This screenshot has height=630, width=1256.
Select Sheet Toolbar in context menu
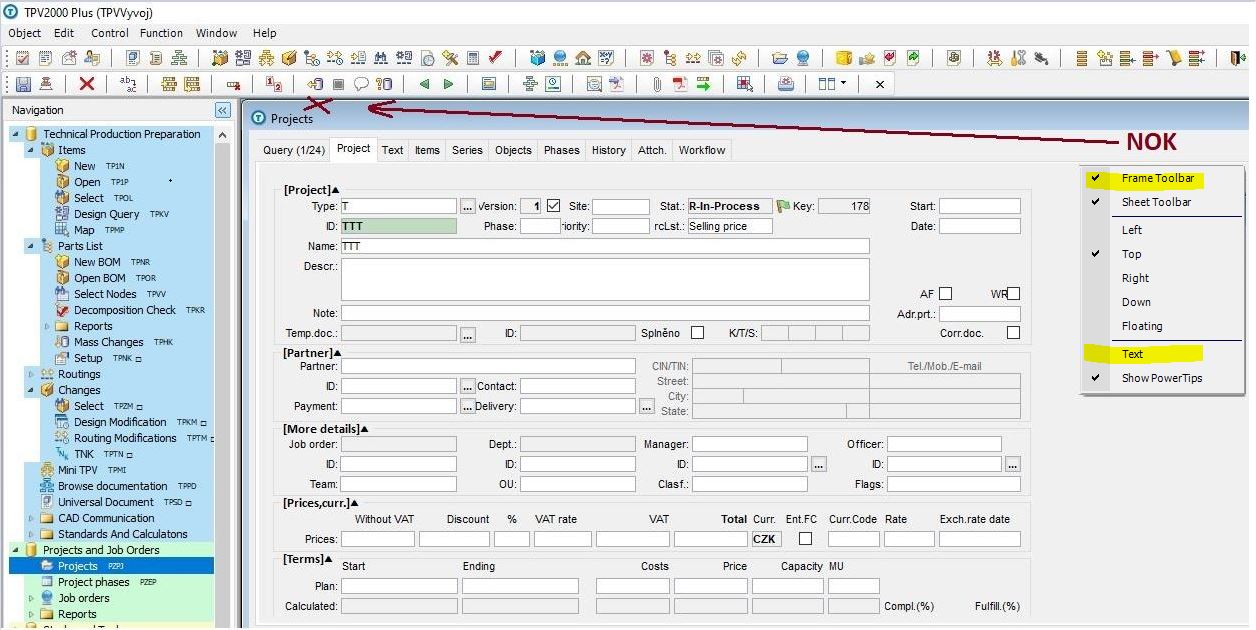(x=1156, y=202)
